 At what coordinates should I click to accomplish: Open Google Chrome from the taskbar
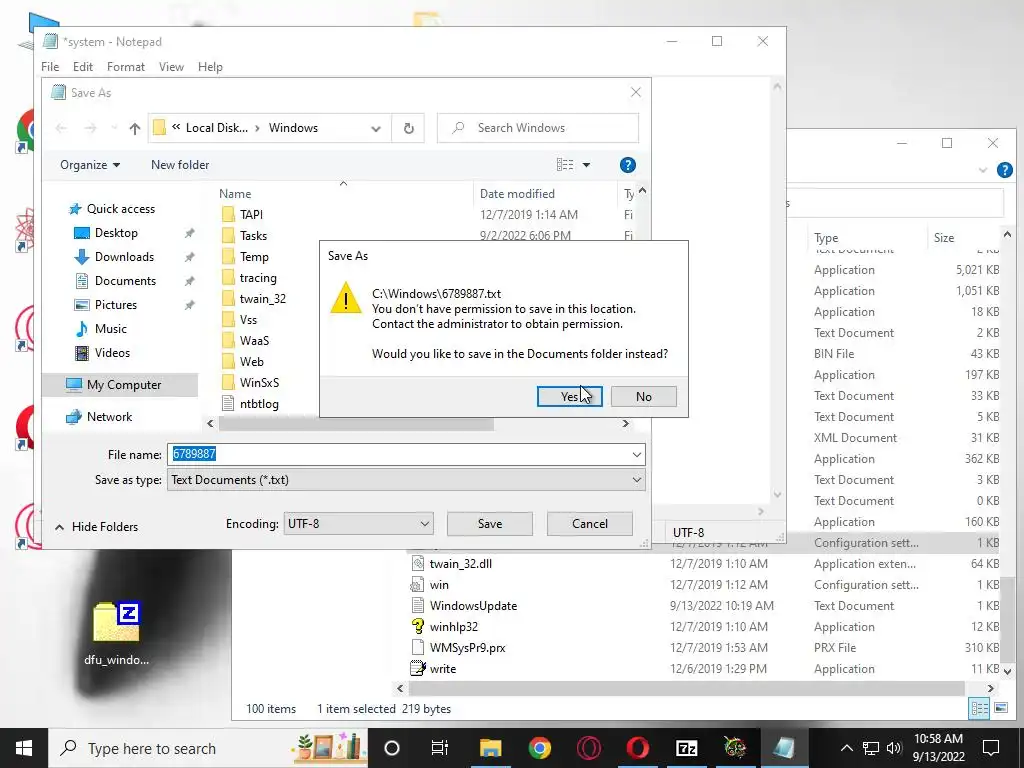click(x=539, y=748)
